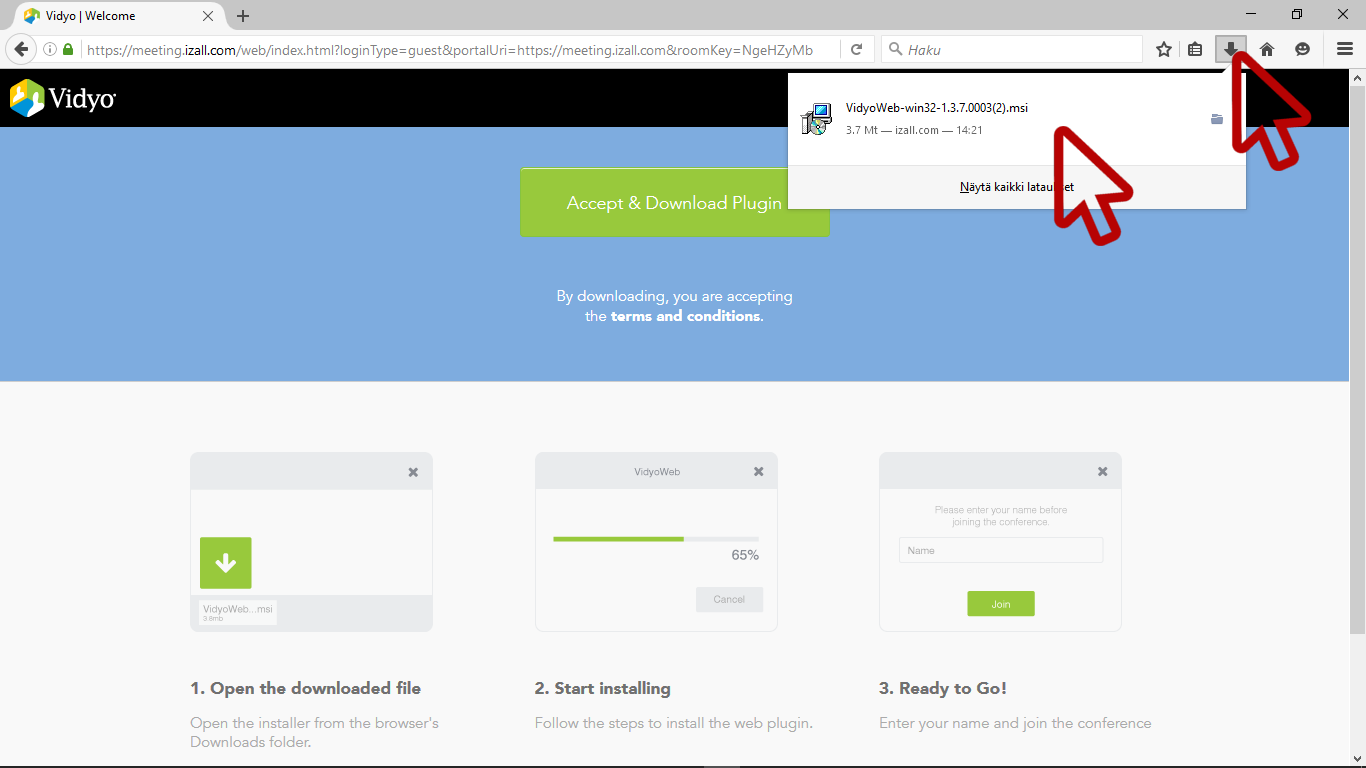Click the page vertical scrollbar
Screen dimensions: 1366x768
[1357, 360]
